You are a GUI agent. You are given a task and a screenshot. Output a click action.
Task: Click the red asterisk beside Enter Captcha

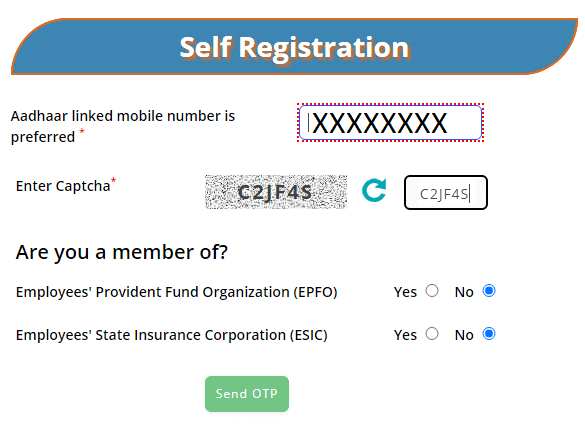(114, 181)
